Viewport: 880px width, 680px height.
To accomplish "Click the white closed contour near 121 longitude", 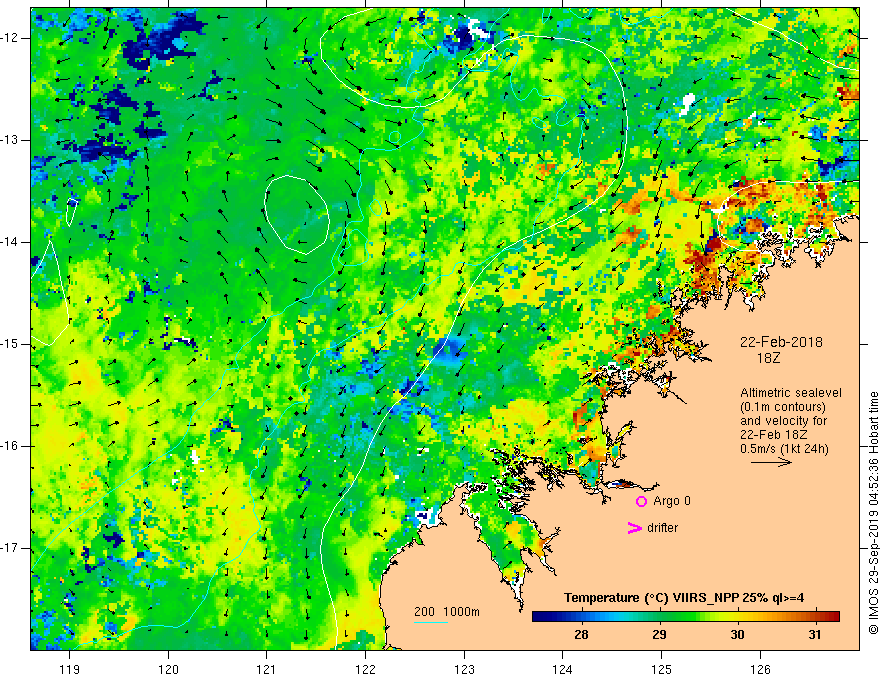I will click(296, 214).
